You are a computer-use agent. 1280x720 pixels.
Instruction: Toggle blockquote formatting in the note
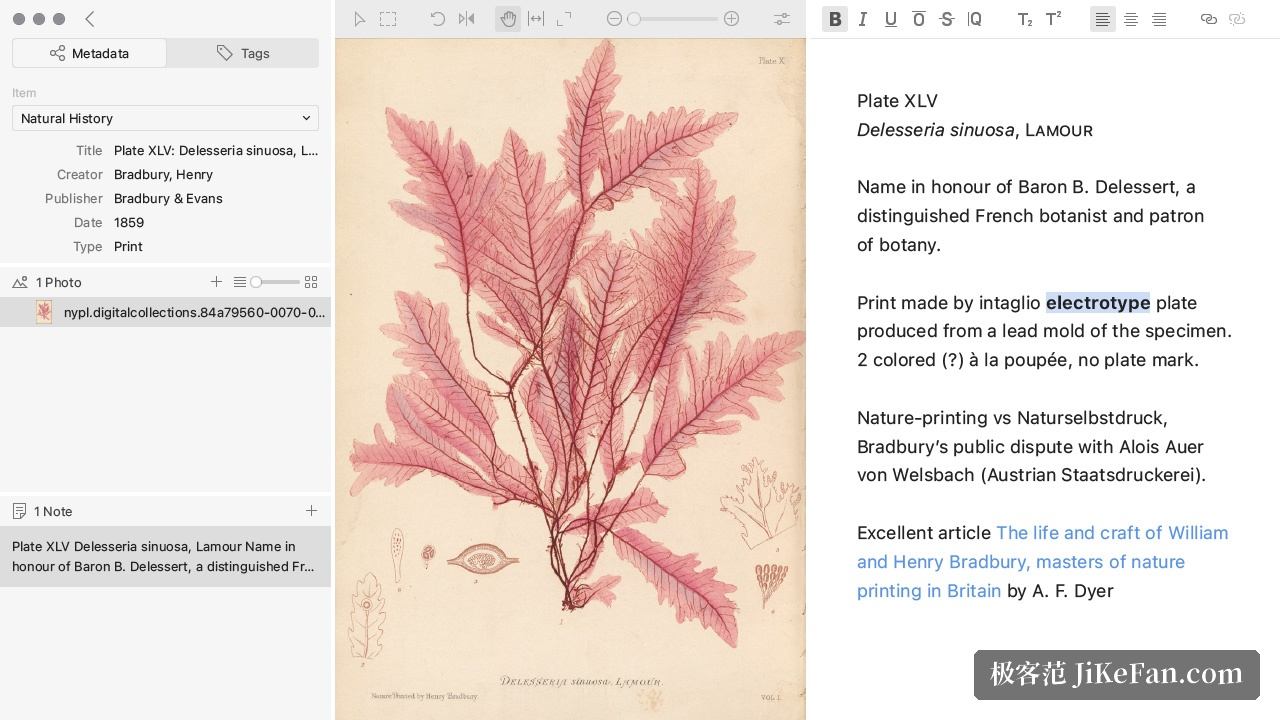(975, 19)
